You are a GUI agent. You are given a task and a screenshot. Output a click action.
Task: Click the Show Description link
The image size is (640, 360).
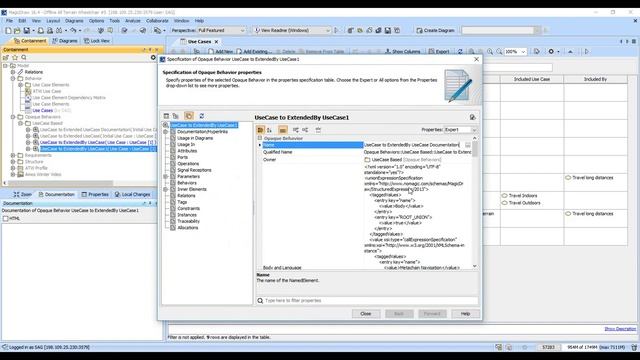coord(620,329)
